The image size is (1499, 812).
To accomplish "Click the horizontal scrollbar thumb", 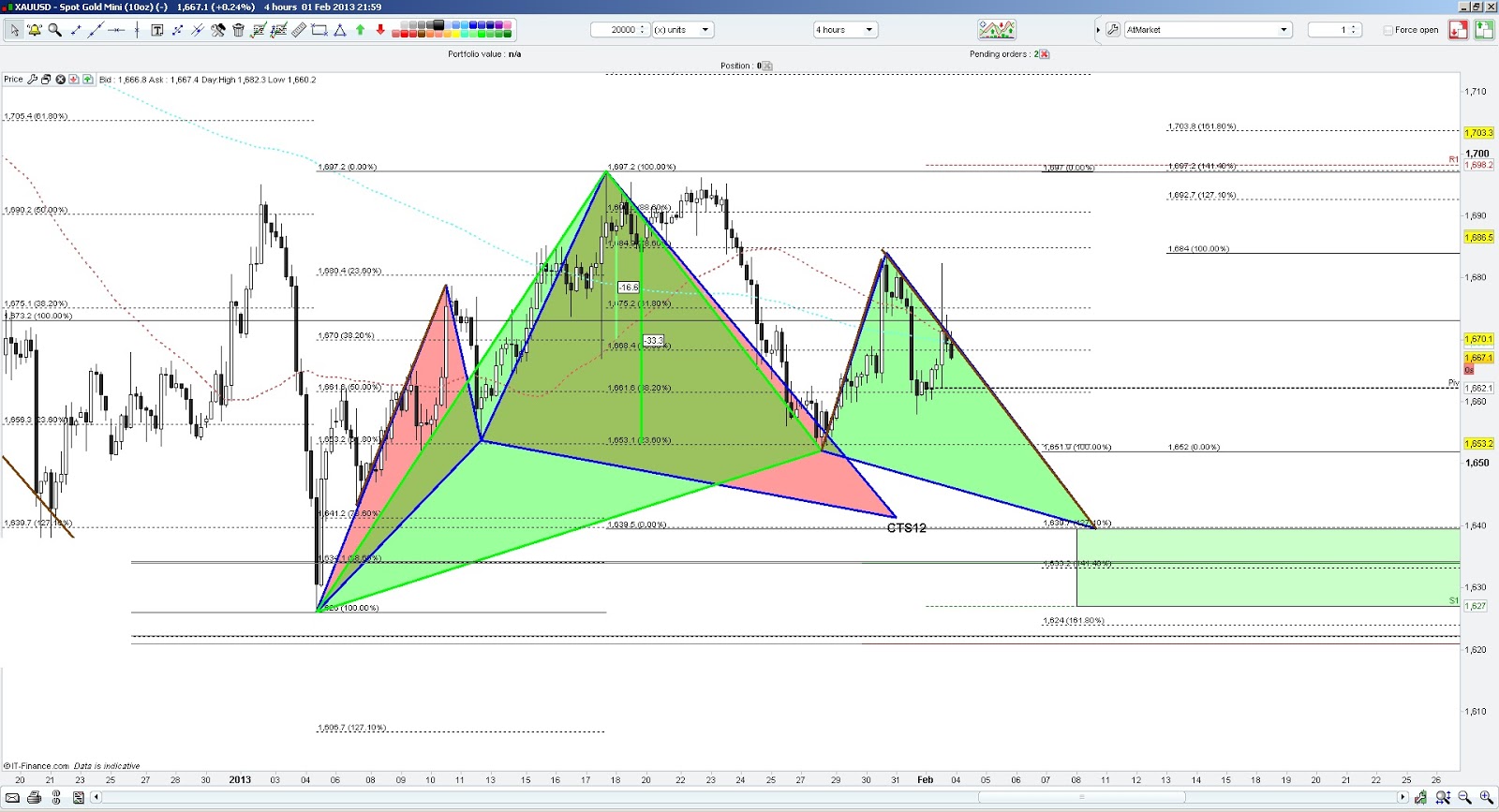I will [1082, 797].
